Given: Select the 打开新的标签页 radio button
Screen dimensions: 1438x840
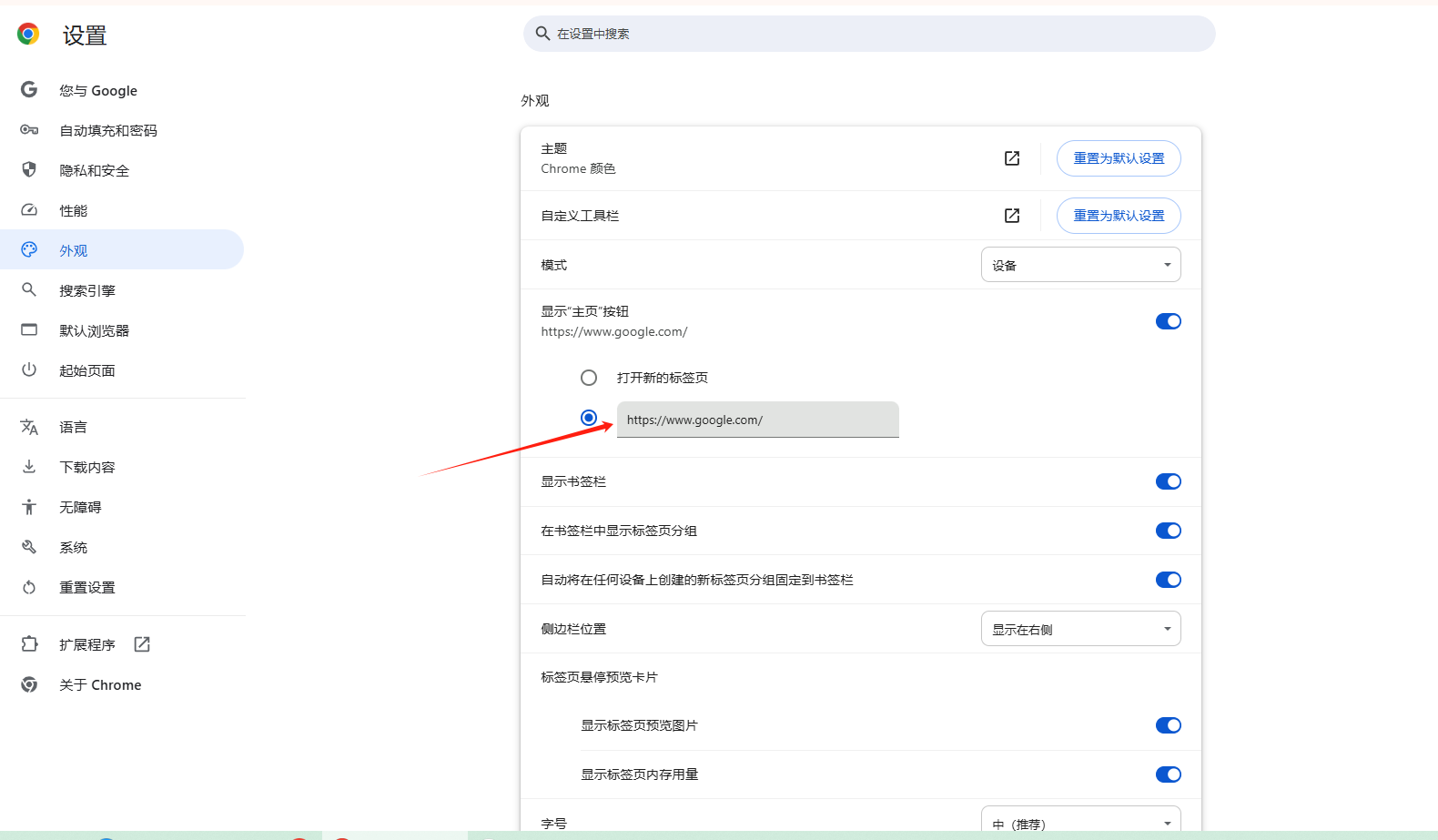Looking at the screenshot, I should coord(589,378).
